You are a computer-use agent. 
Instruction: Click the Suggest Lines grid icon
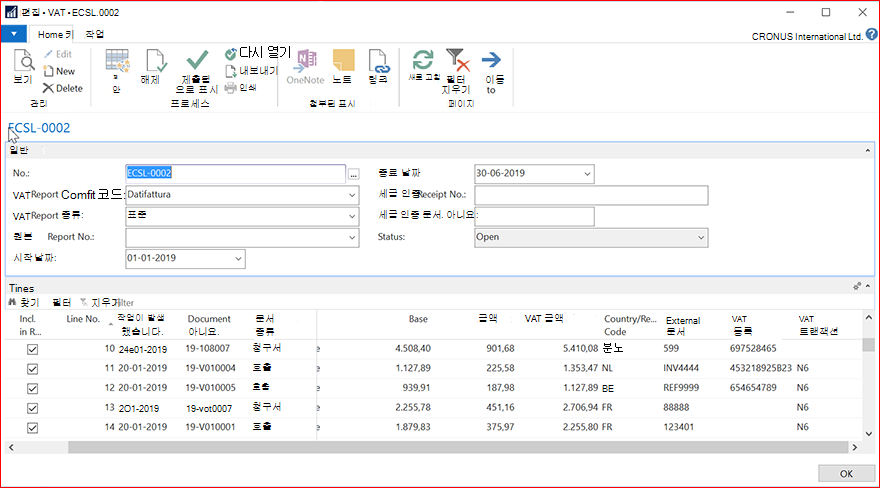click(x=117, y=62)
